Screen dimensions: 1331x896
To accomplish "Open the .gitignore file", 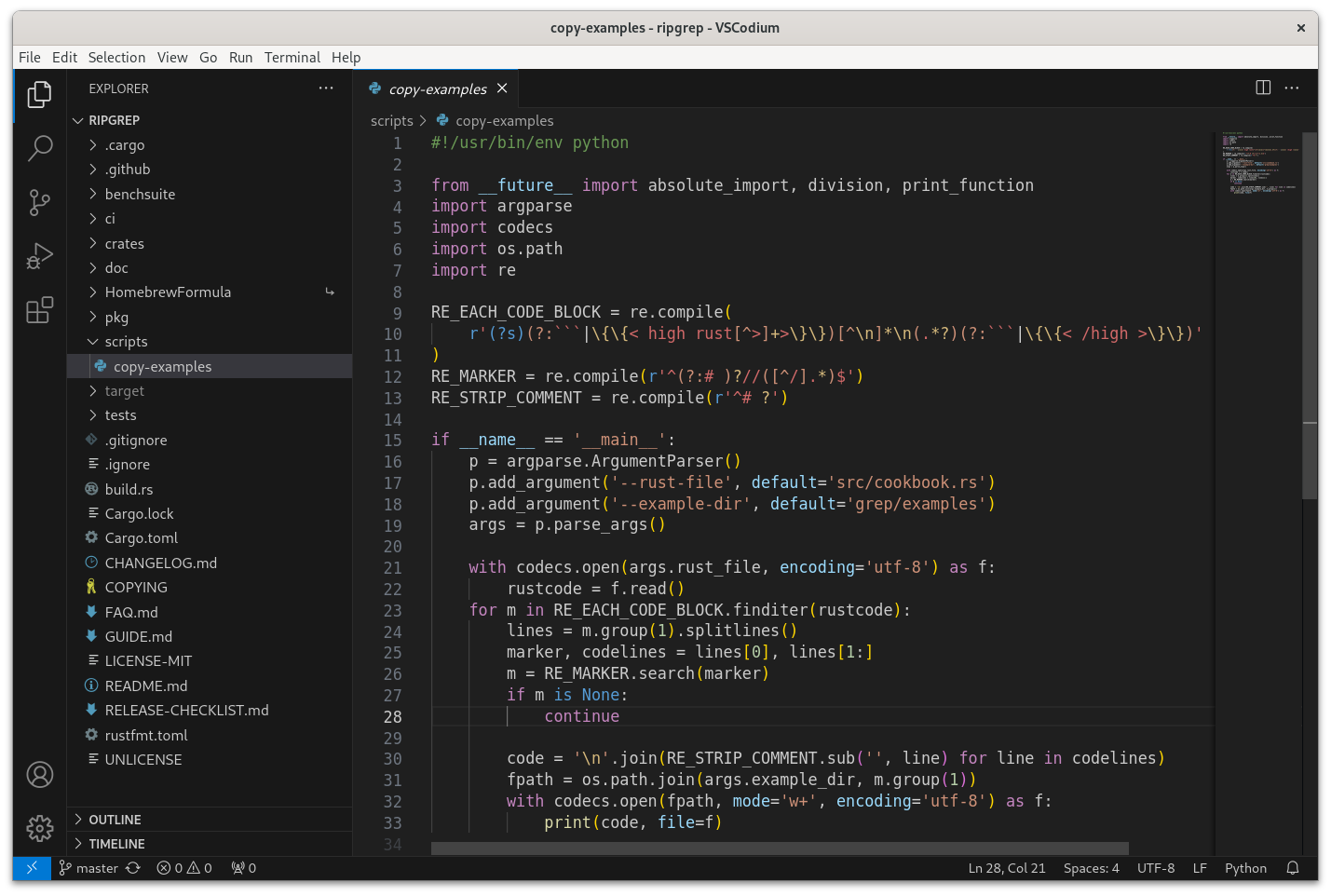I will pos(210,441).
